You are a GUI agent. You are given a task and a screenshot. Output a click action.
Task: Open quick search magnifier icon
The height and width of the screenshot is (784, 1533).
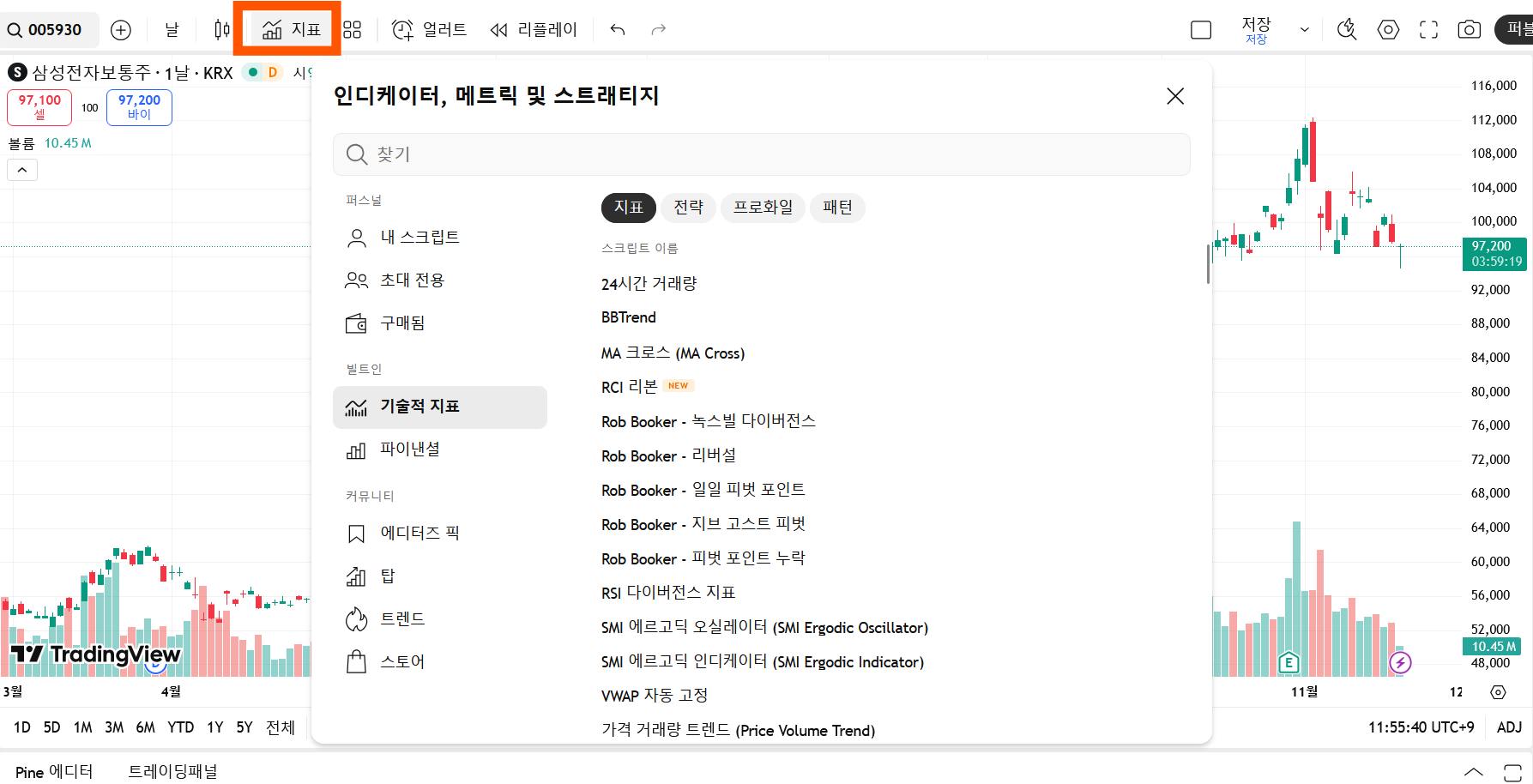1347,30
